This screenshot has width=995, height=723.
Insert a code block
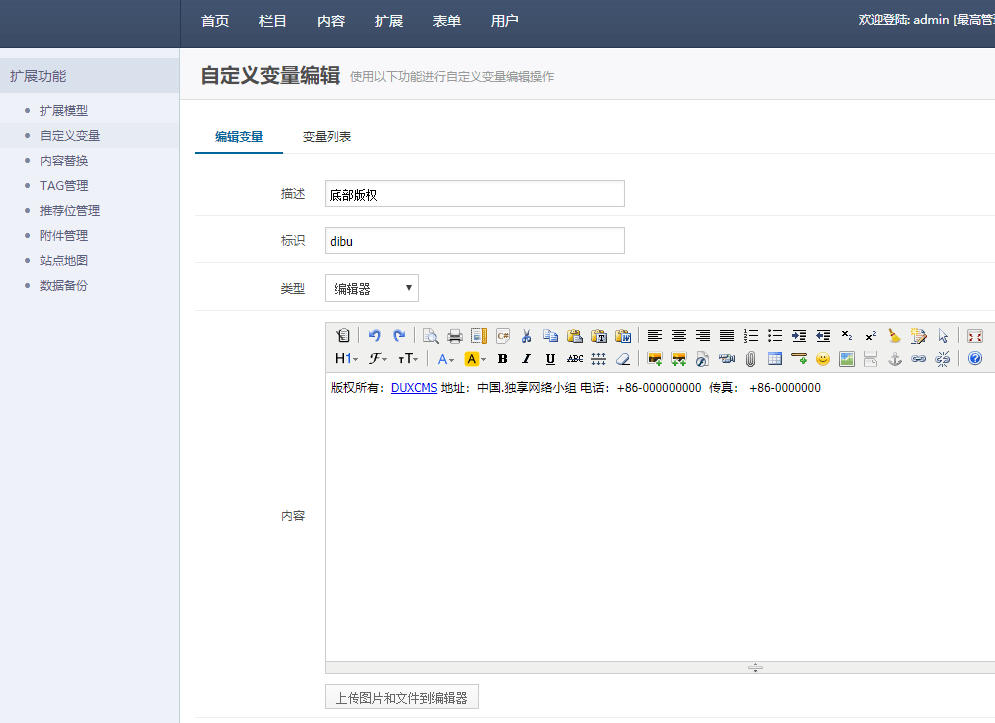pos(503,335)
